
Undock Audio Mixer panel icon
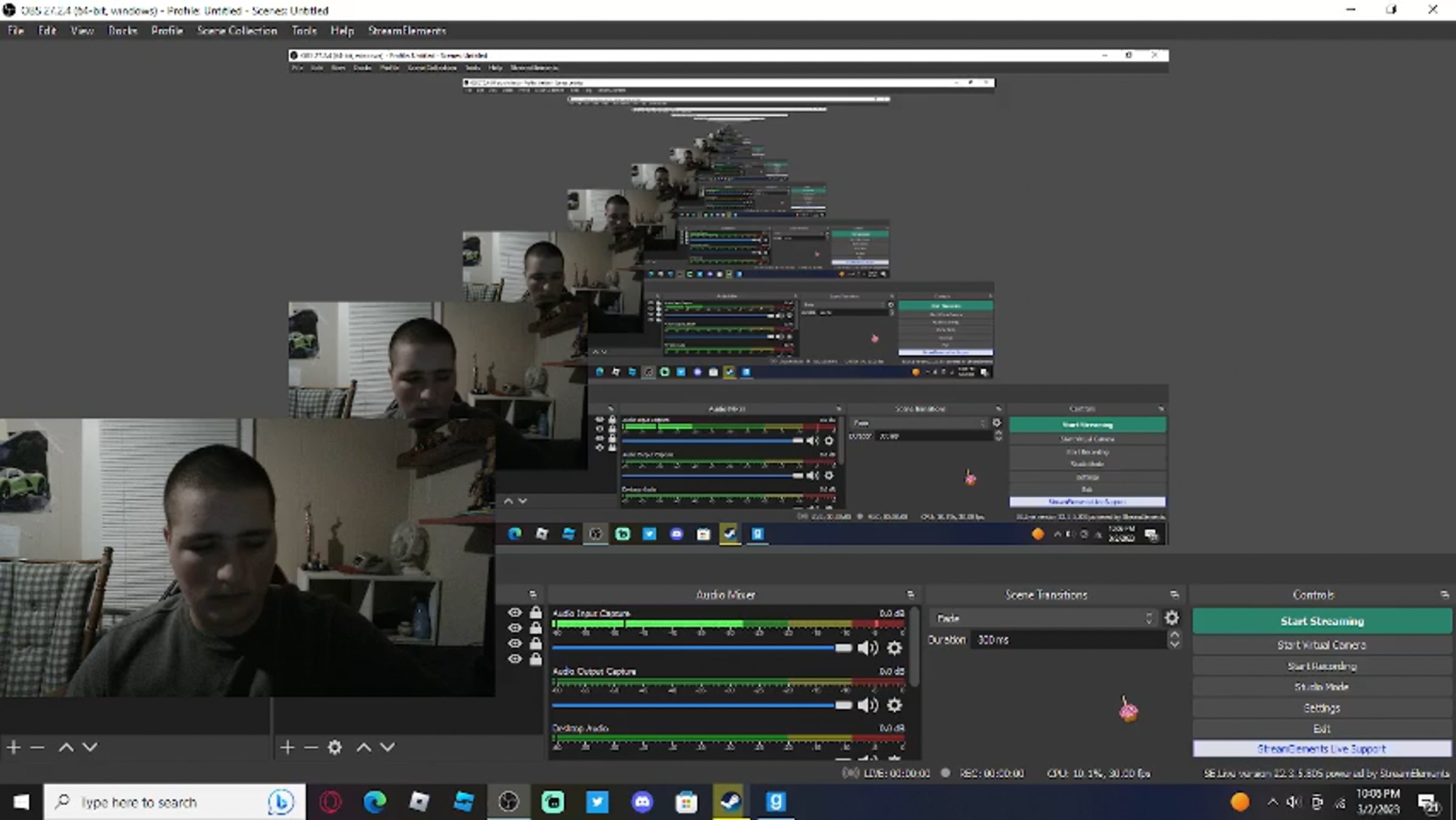910,594
